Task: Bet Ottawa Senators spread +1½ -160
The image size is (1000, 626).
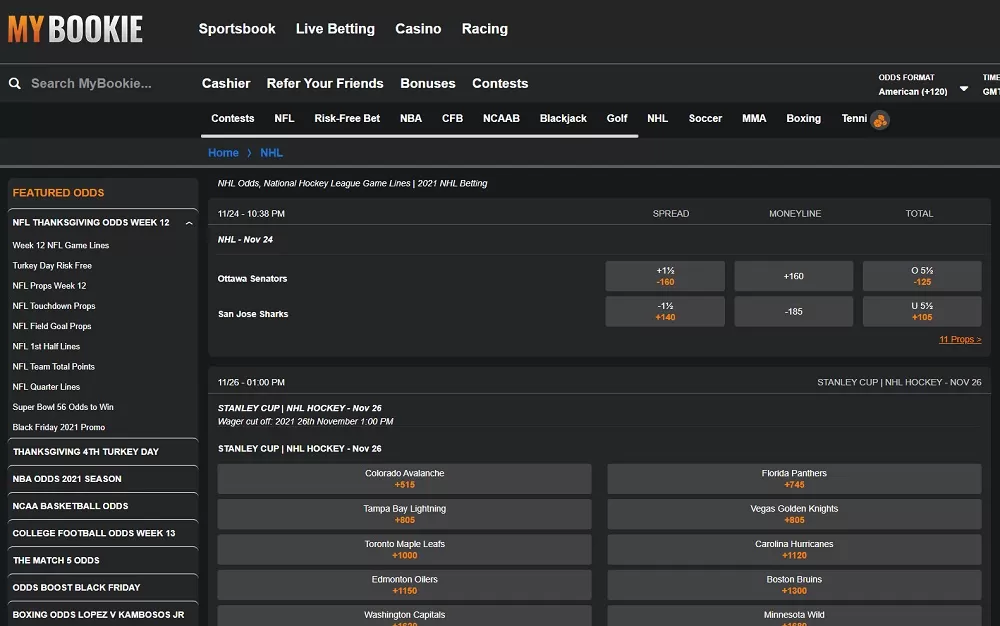Action: coord(665,276)
